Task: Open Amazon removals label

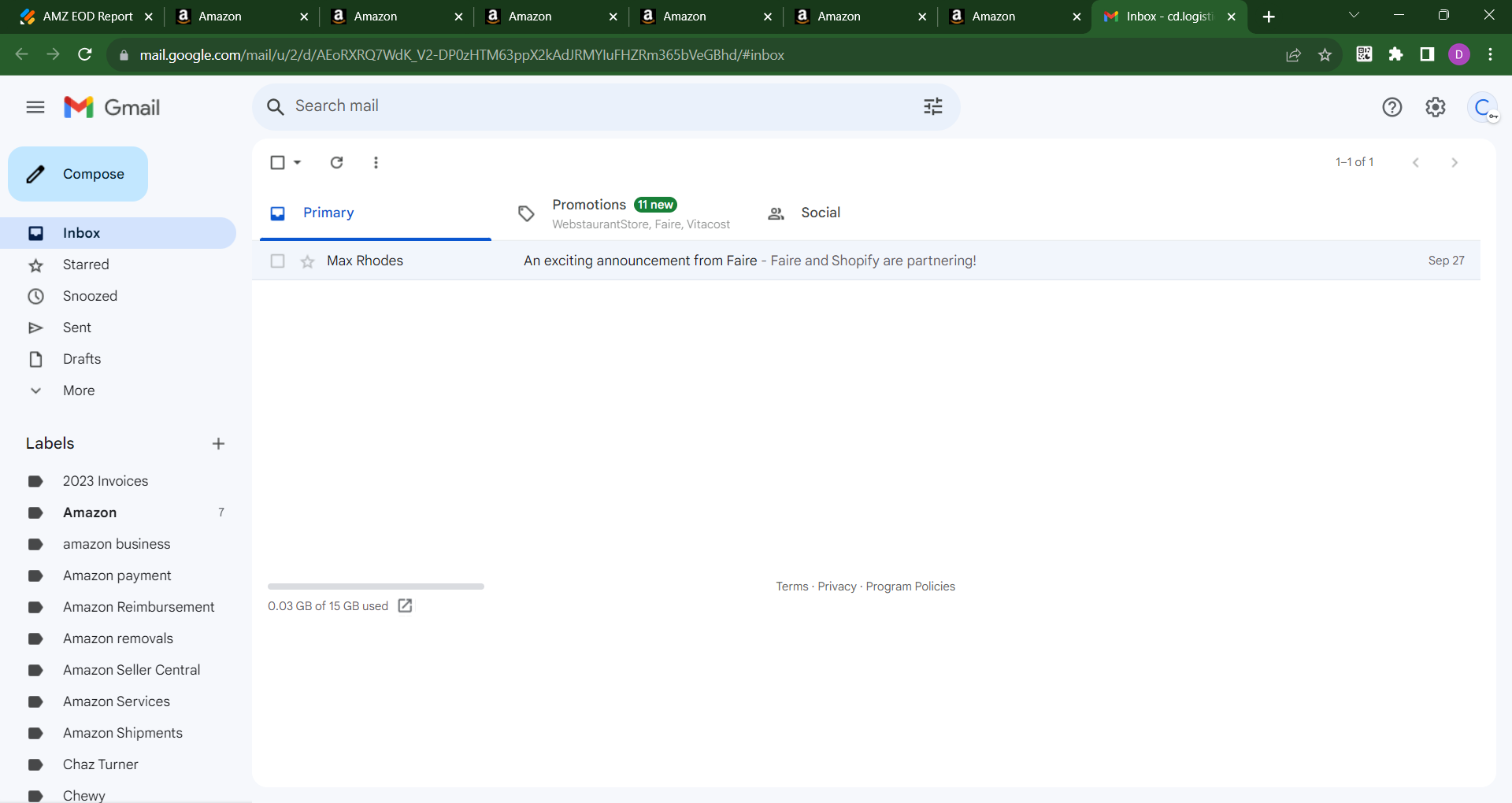Action: pos(118,638)
